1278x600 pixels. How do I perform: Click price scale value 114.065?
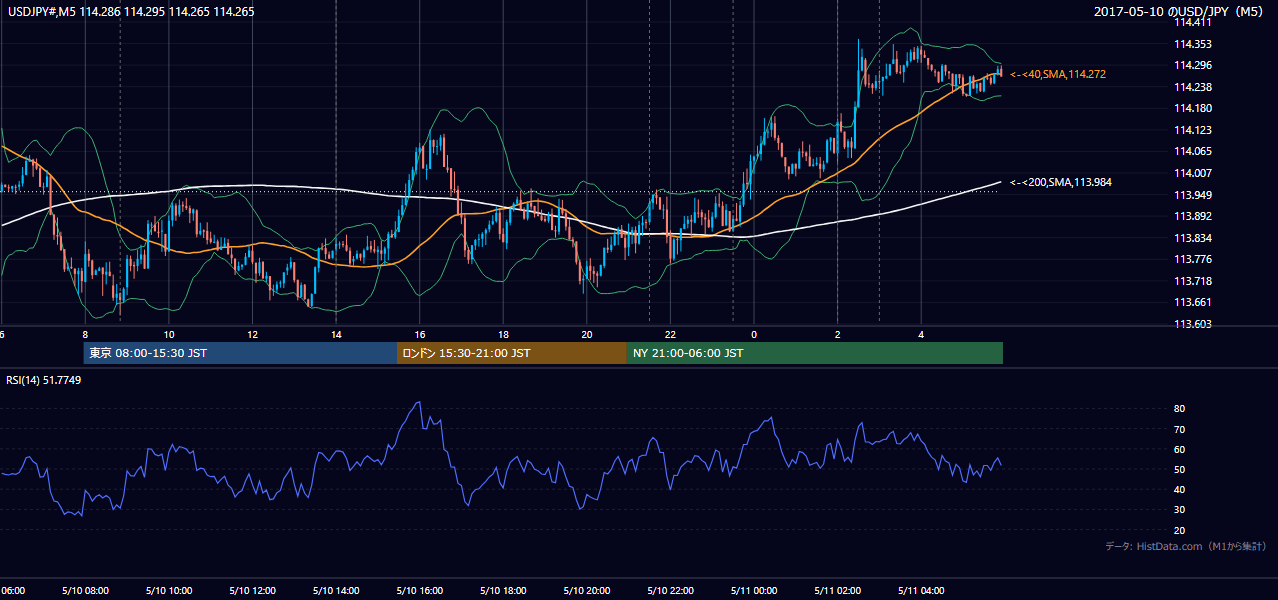pos(1192,152)
